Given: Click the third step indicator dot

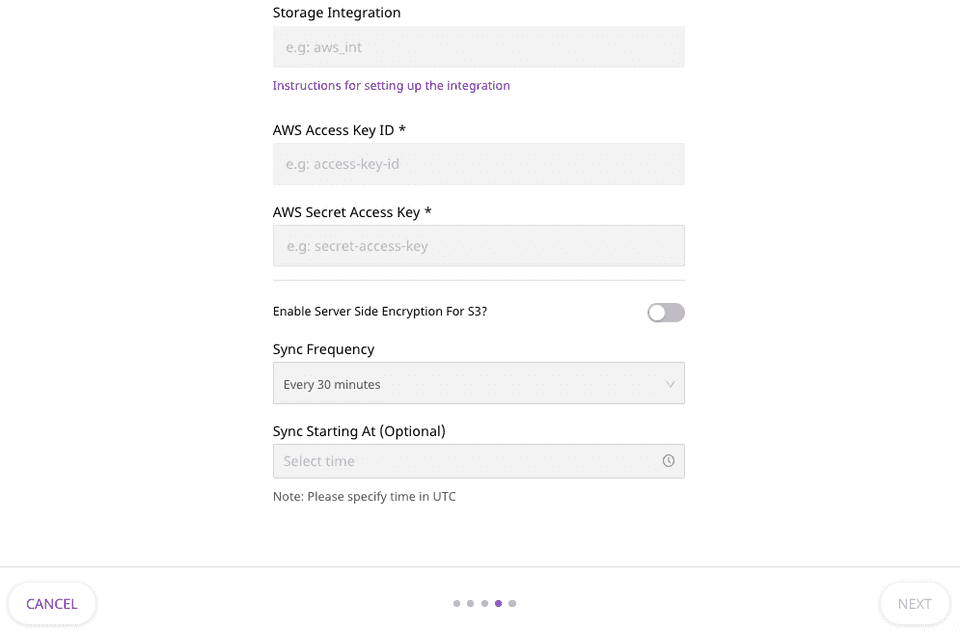Looking at the screenshot, I should (484, 604).
